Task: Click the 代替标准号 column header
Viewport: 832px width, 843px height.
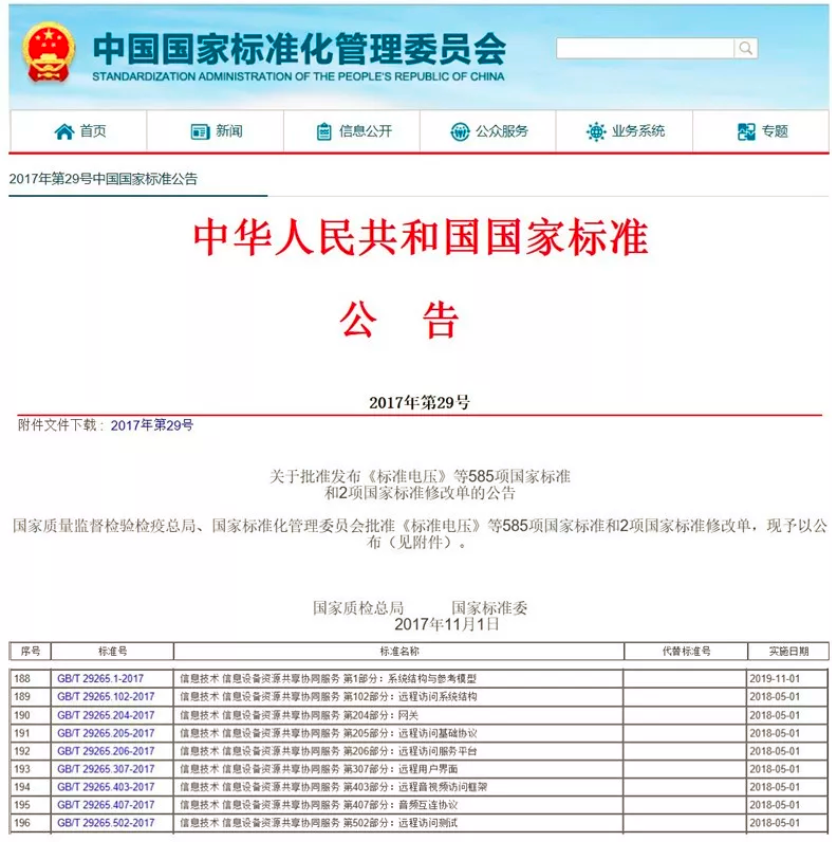Action: (686, 651)
